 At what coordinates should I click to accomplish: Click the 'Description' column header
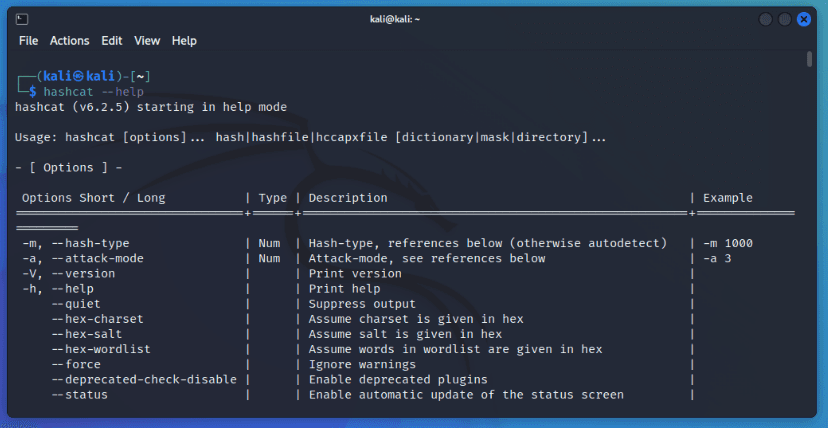tap(348, 198)
